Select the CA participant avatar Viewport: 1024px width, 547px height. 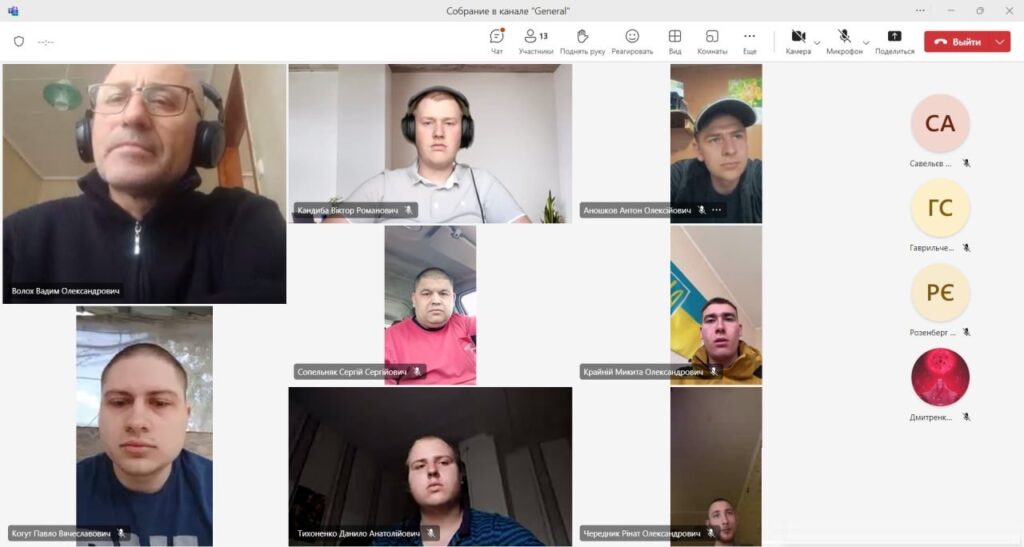(940, 124)
